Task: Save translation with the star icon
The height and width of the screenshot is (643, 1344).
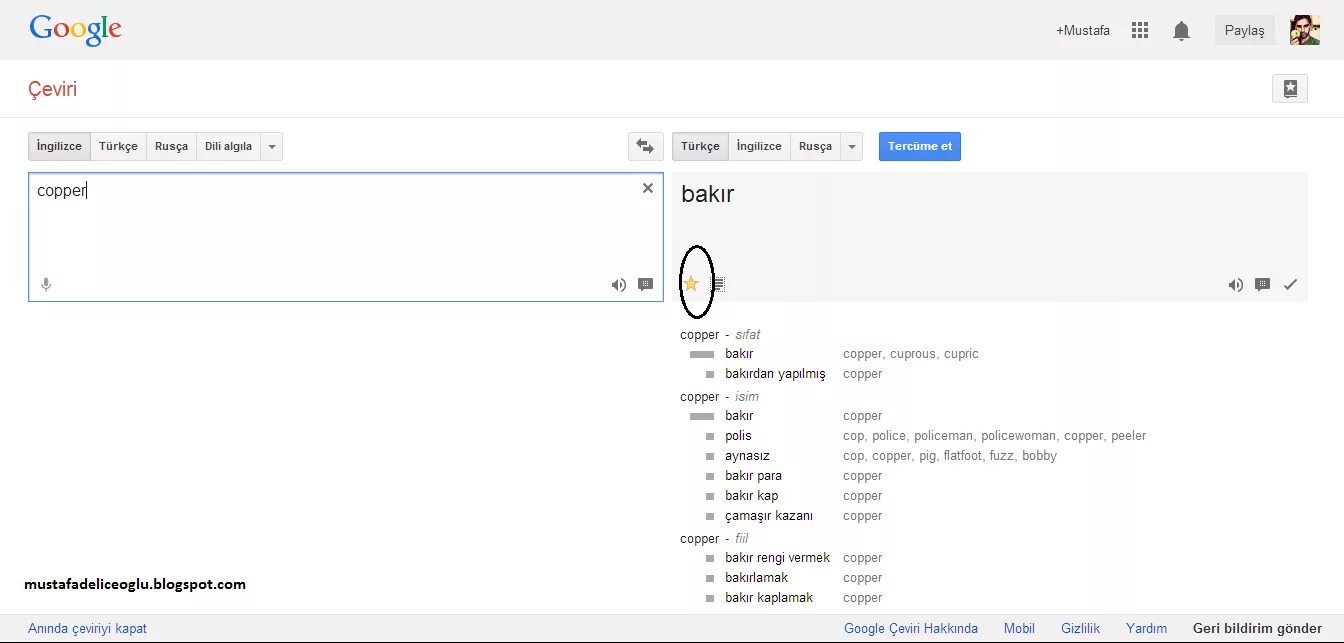Action: tap(691, 284)
